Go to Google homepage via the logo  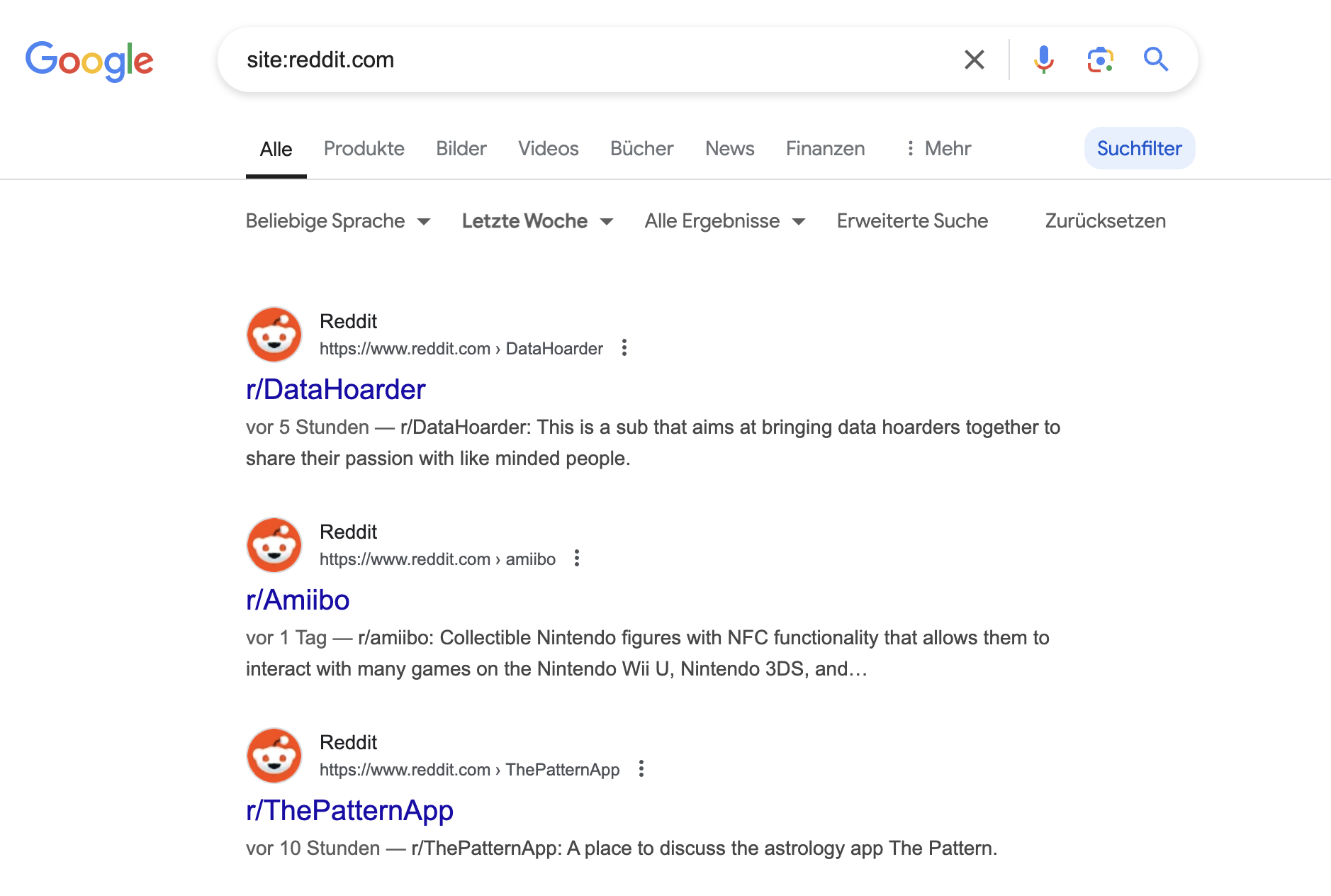click(x=89, y=61)
